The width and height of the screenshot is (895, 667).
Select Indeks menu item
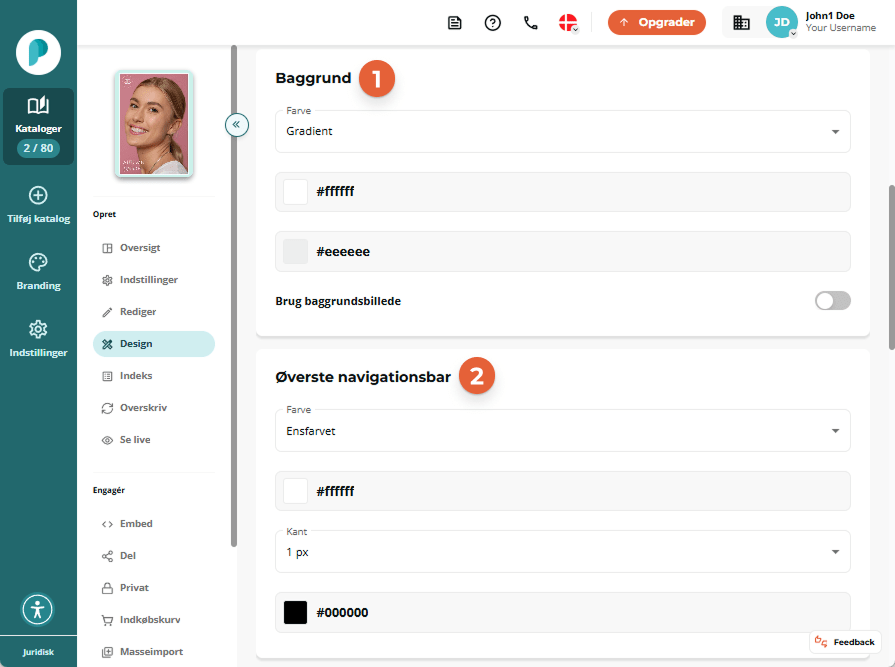[154, 376]
